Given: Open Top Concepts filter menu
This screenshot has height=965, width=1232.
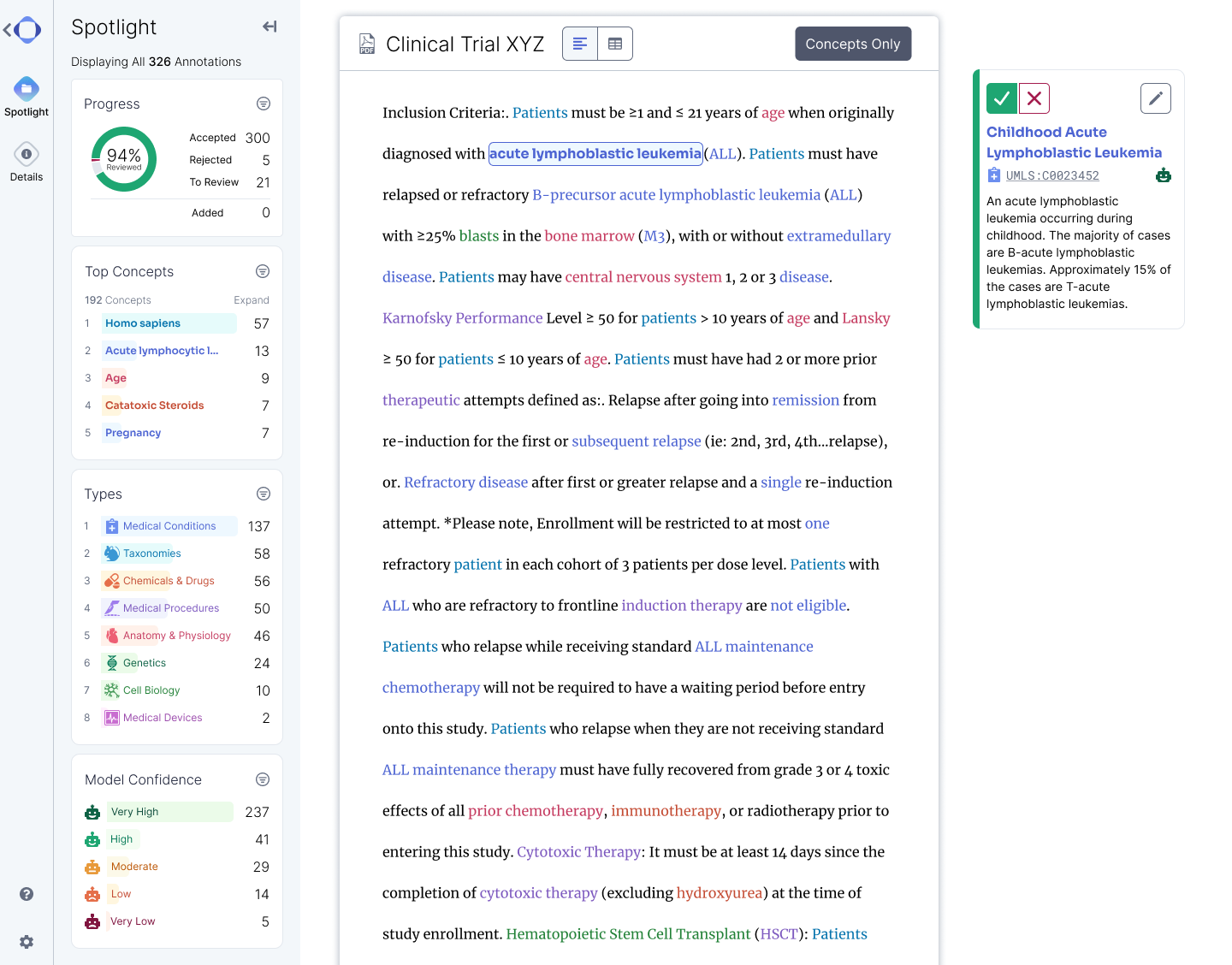Looking at the screenshot, I should coord(263,271).
